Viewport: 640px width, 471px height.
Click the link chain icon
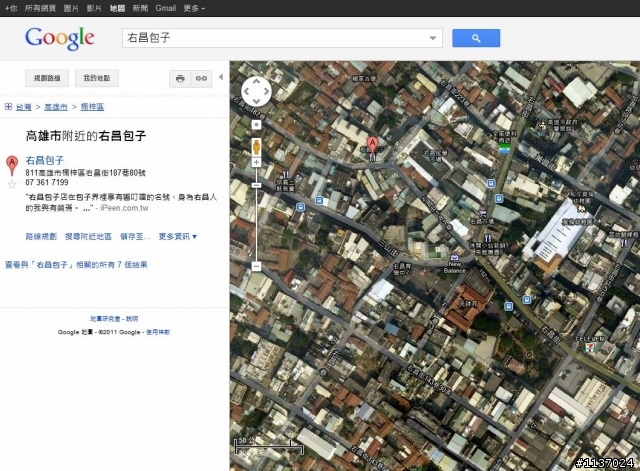click(x=201, y=78)
